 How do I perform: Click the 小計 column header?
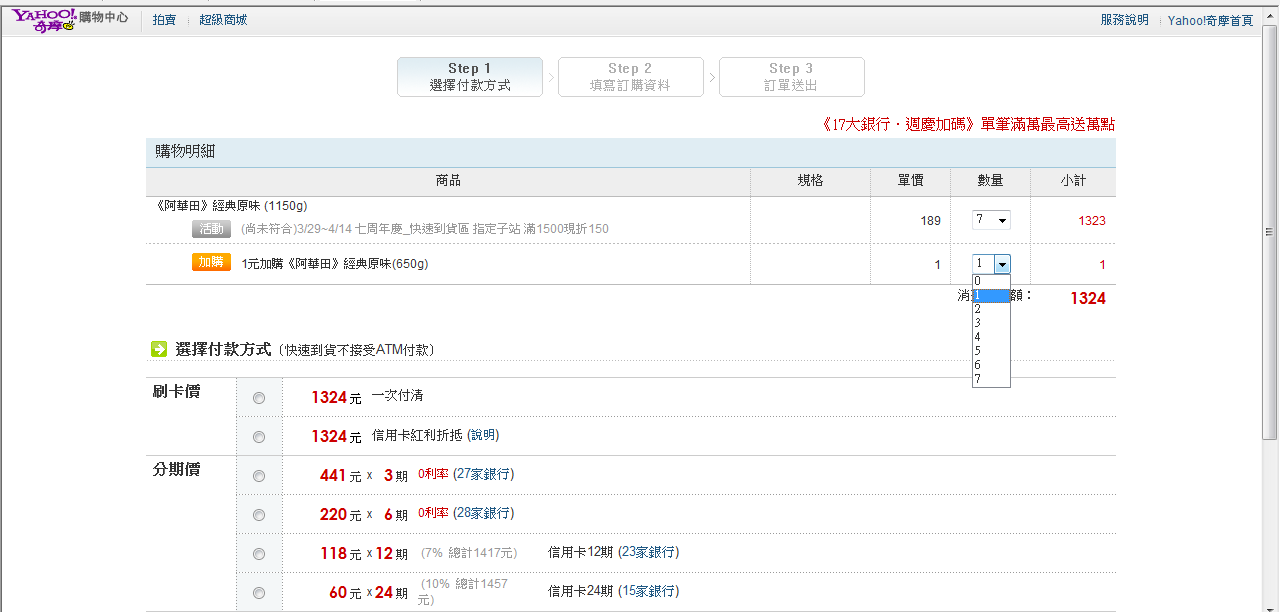pyautogui.click(x=1073, y=181)
